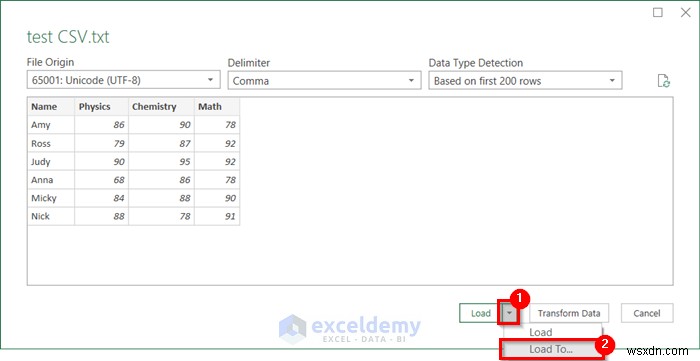The image size is (700, 361).
Task: Click the Anna name cell
Action: pyautogui.click(x=51, y=180)
